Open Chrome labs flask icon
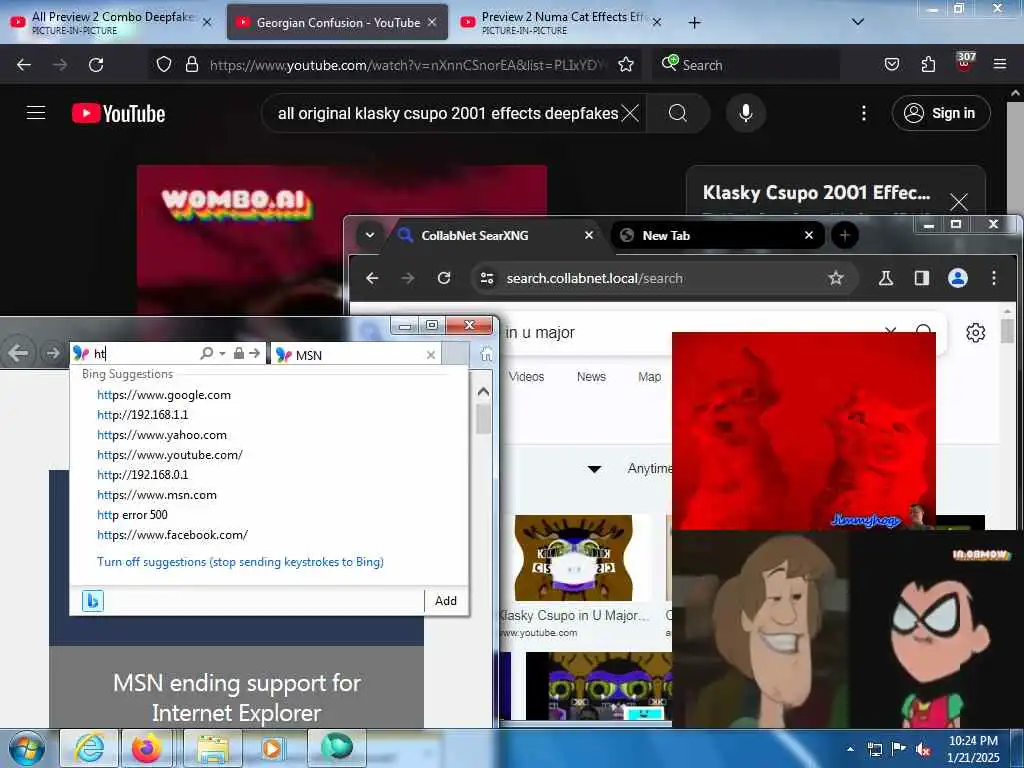 (x=886, y=278)
